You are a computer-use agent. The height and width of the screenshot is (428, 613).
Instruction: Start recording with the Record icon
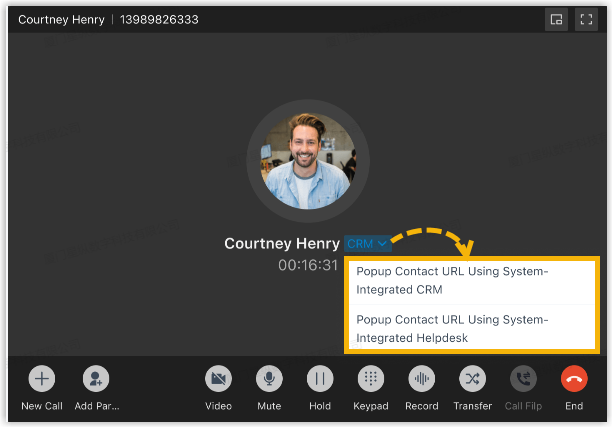point(421,379)
